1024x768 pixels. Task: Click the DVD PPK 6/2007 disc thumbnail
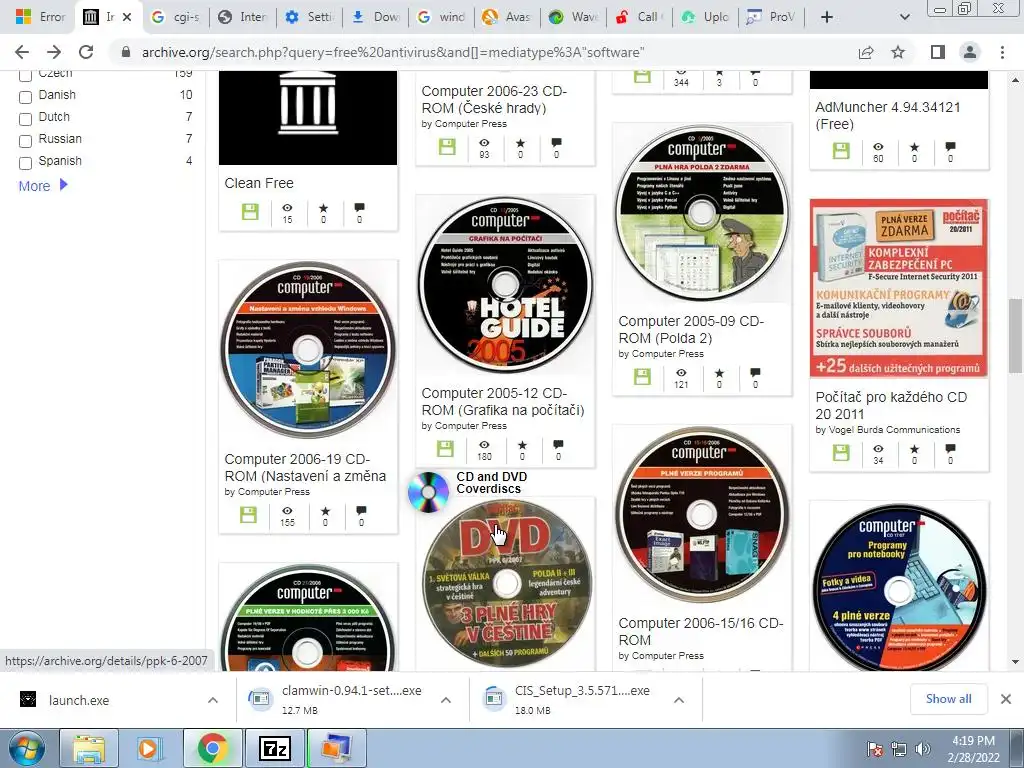(507, 584)
